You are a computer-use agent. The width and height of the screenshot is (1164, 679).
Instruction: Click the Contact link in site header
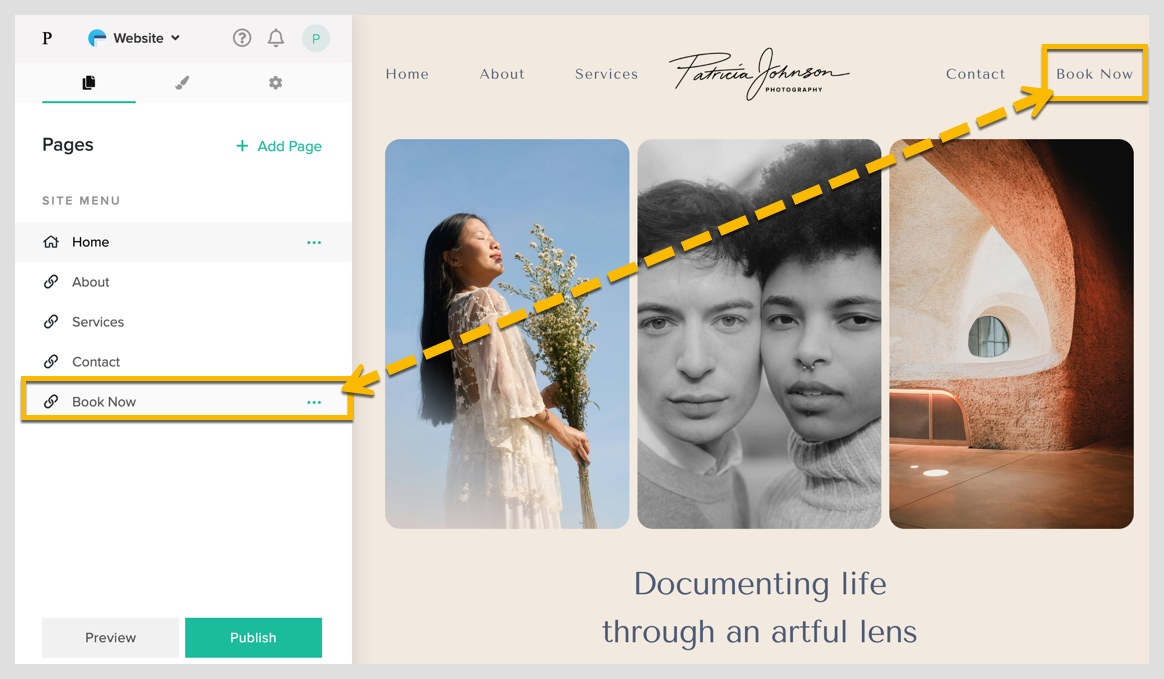[x=975, y=74]
